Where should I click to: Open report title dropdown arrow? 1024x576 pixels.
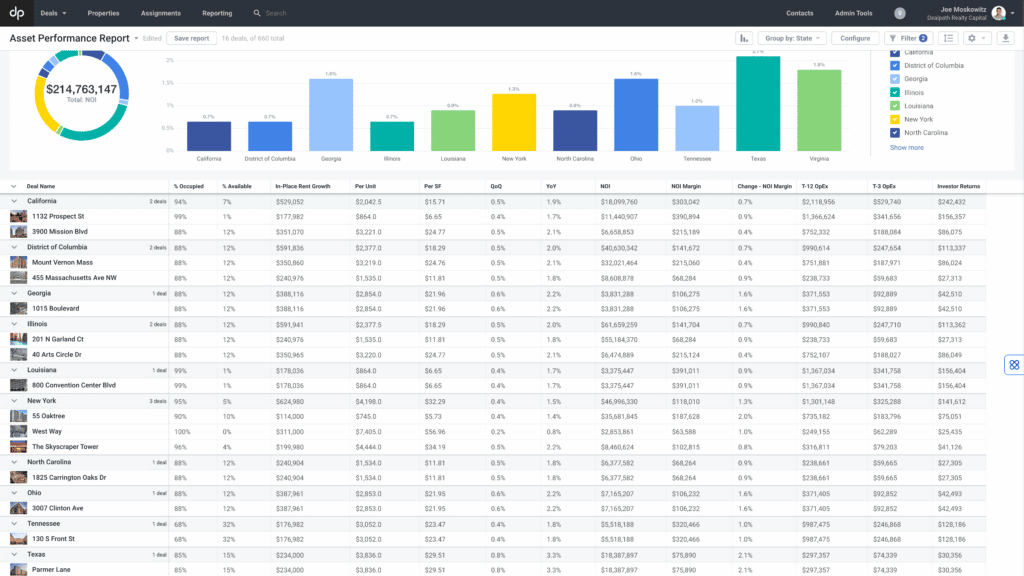coord(136,39)
